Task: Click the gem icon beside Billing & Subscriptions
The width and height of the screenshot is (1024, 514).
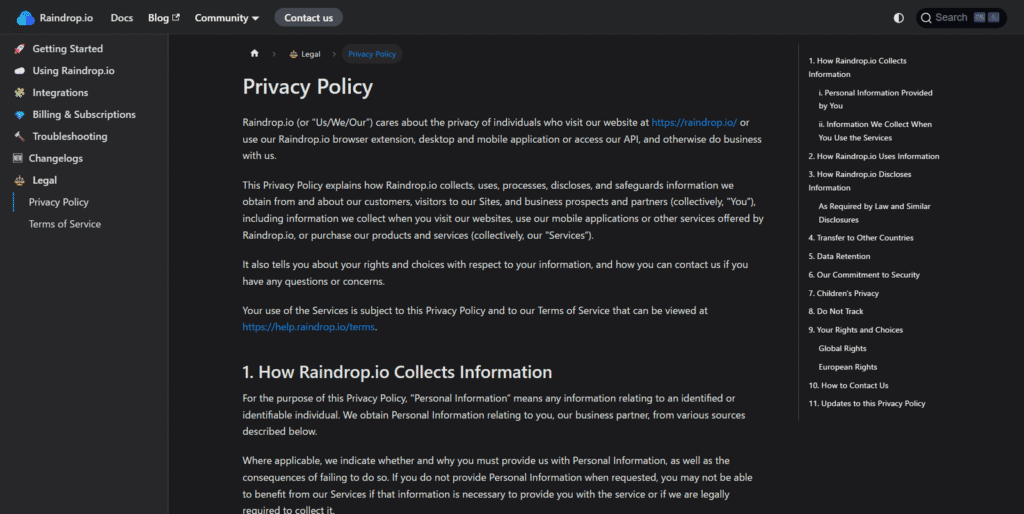Action: tap(20, 114)
